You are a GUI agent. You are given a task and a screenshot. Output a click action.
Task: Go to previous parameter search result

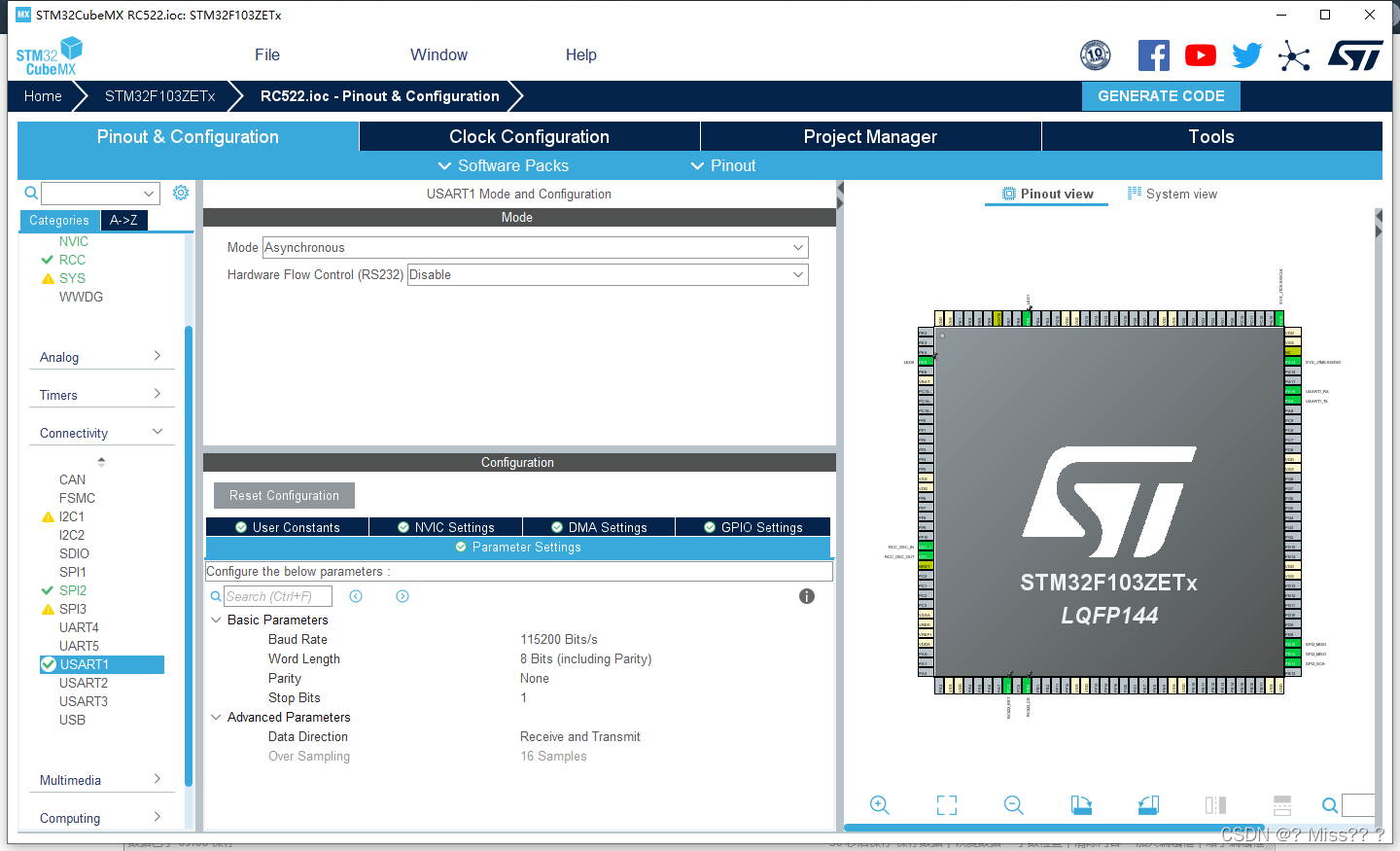pyautogui.click(x=356, y=596)
